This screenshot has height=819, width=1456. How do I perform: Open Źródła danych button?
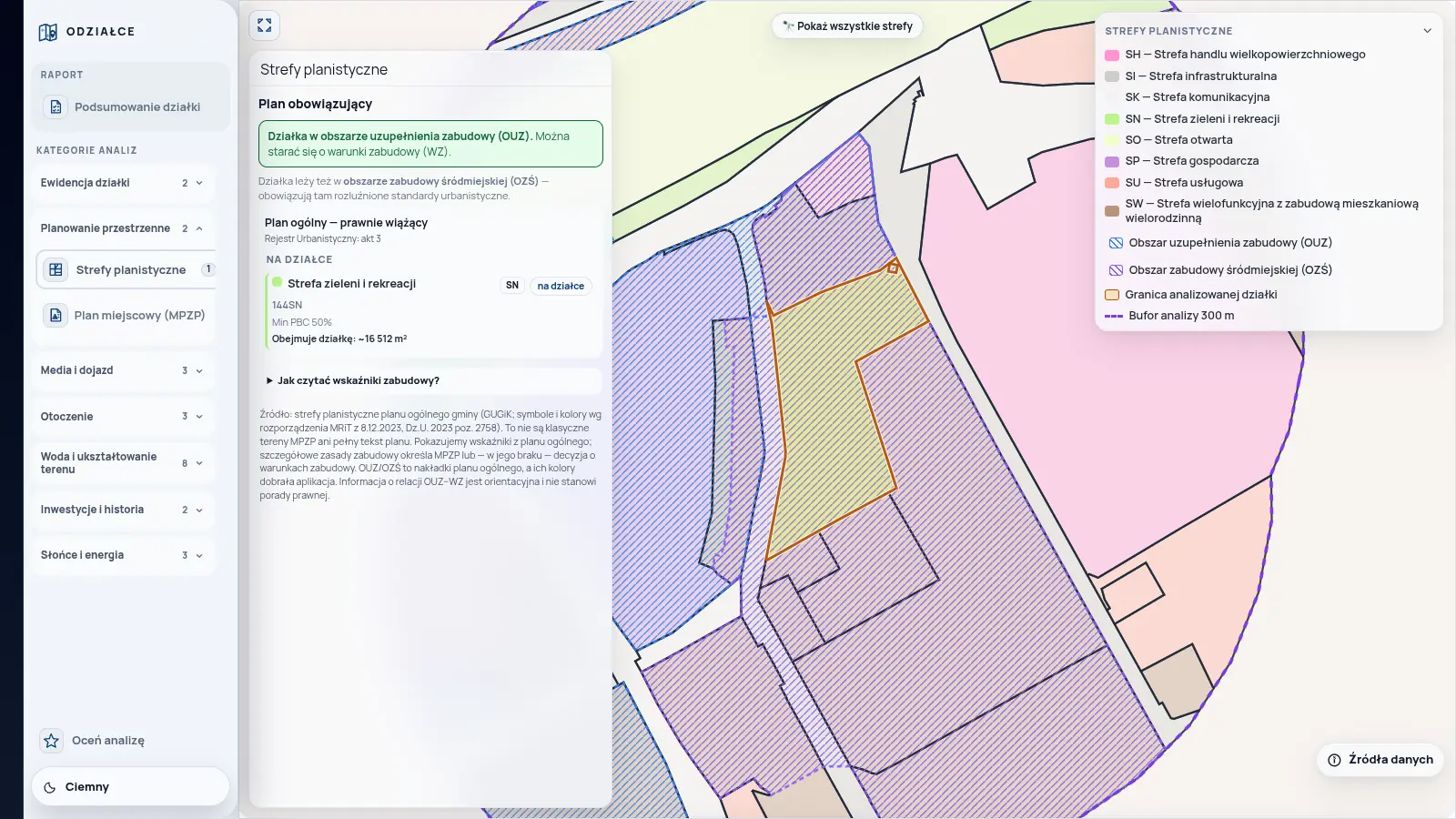[x=1380, y=760]
